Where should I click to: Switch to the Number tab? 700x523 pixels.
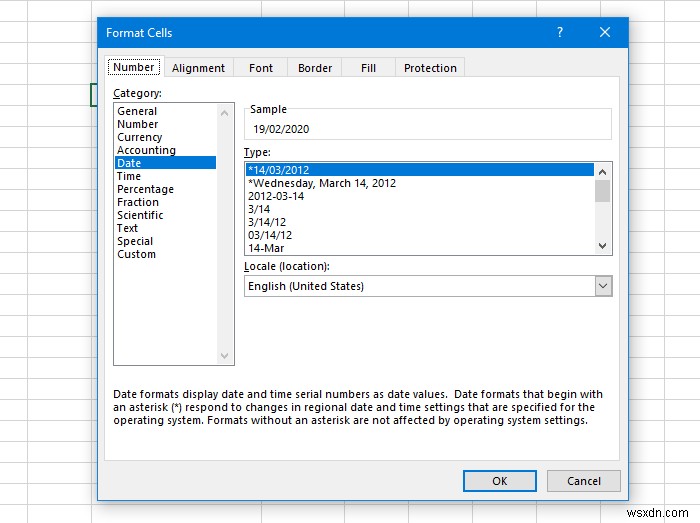click(134, 67)
